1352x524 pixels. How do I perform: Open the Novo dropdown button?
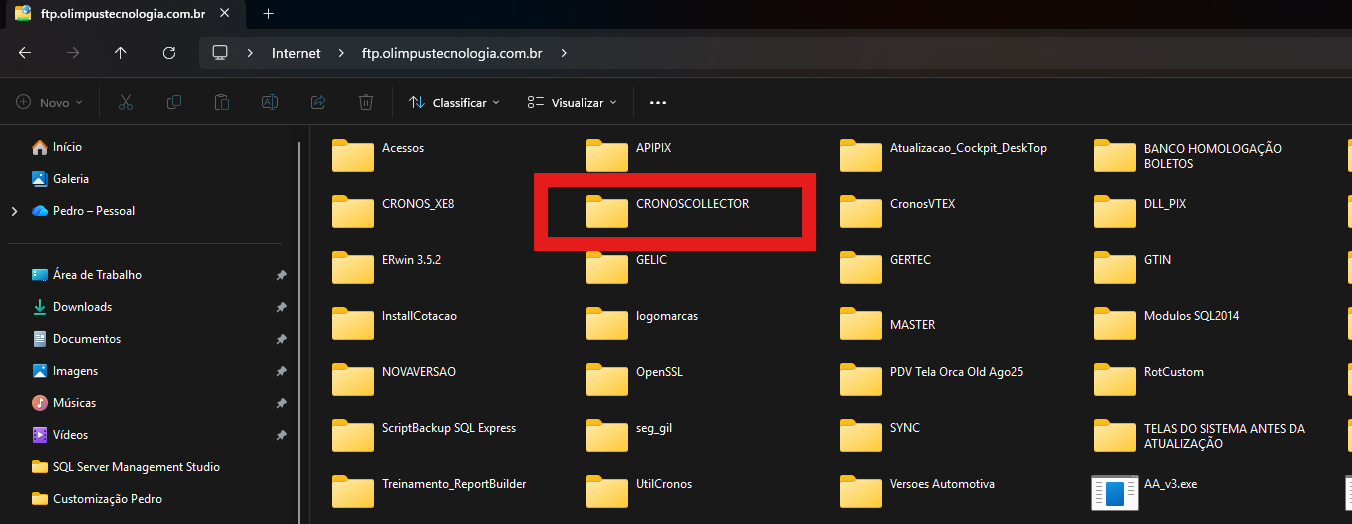pyautogui.click(x=50, y=102)
